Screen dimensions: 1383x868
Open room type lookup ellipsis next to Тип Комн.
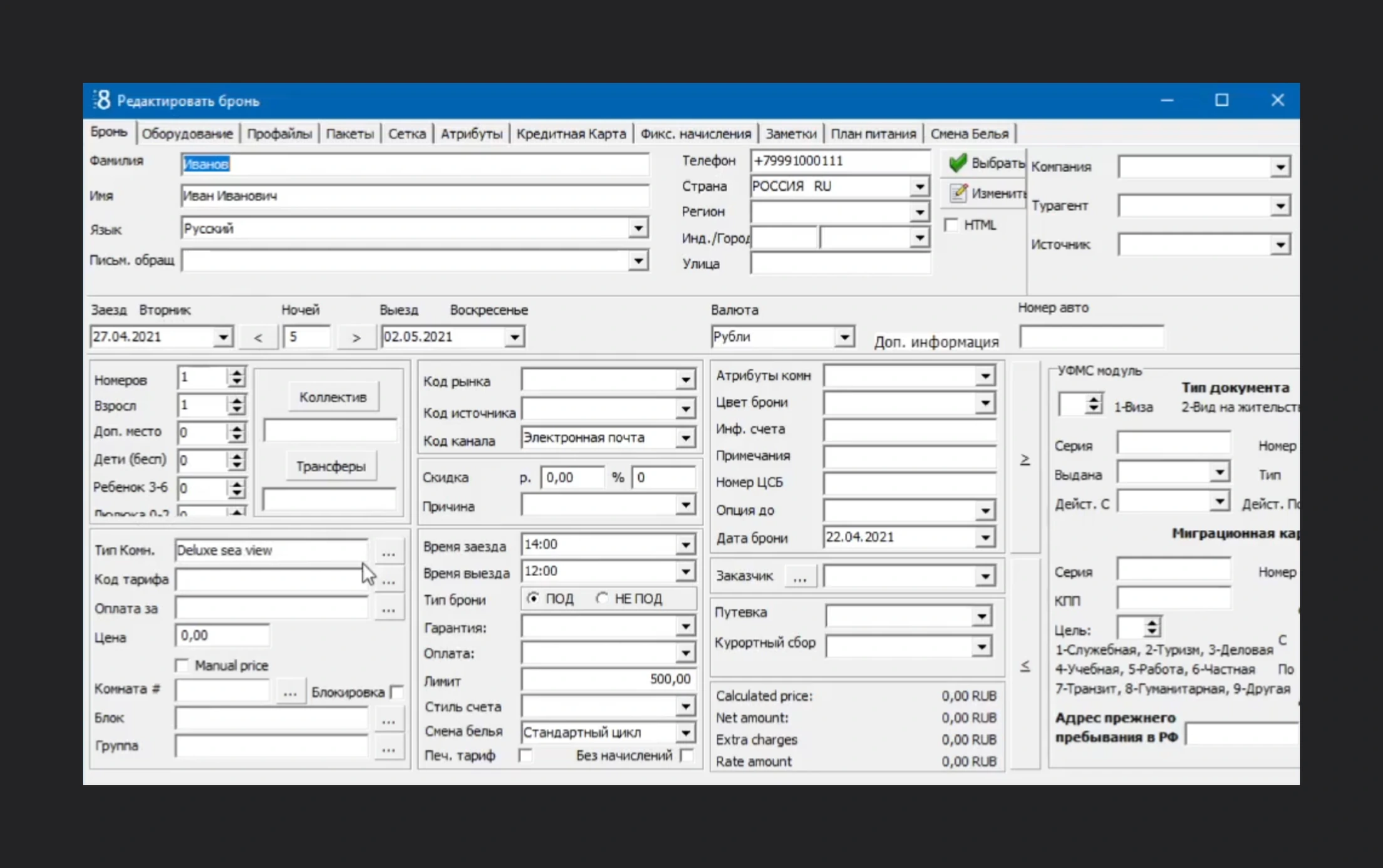pyautogui.click(x=388, y=552)
